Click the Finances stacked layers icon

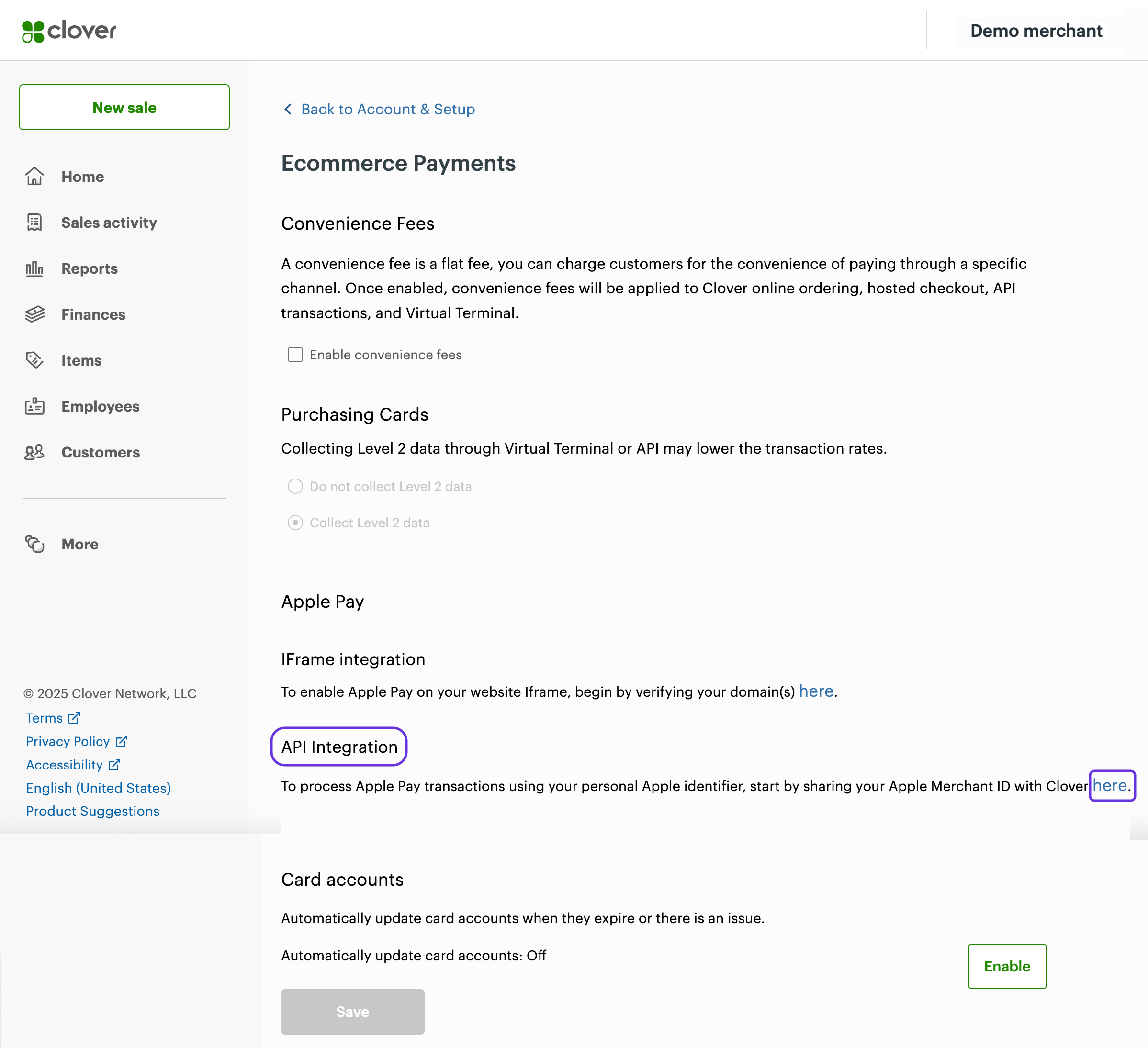pos(34,314)
